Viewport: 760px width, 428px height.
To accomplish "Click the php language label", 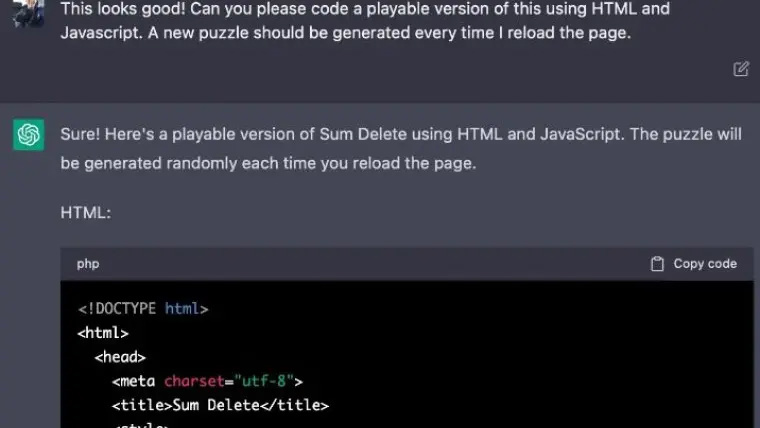I will click(88, 264).
